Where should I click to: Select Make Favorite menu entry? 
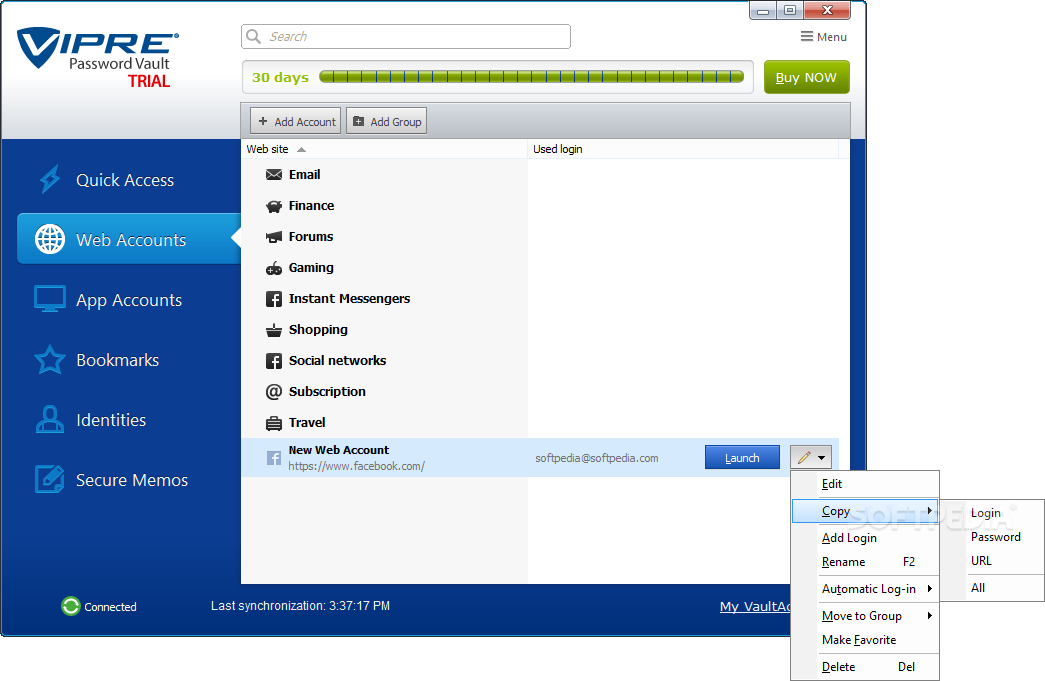(x=865, y=640)
